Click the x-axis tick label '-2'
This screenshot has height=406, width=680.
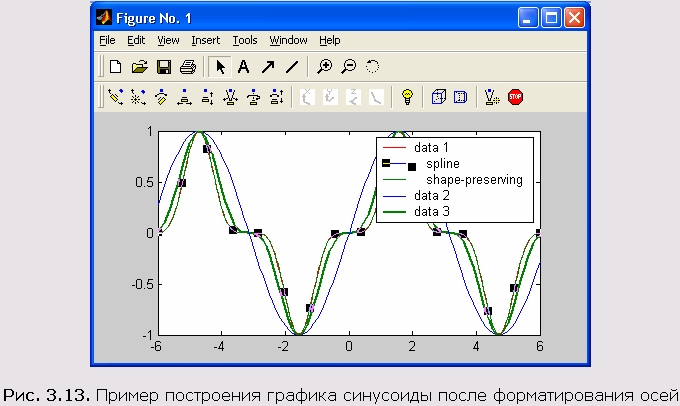[x=283, y=346]
